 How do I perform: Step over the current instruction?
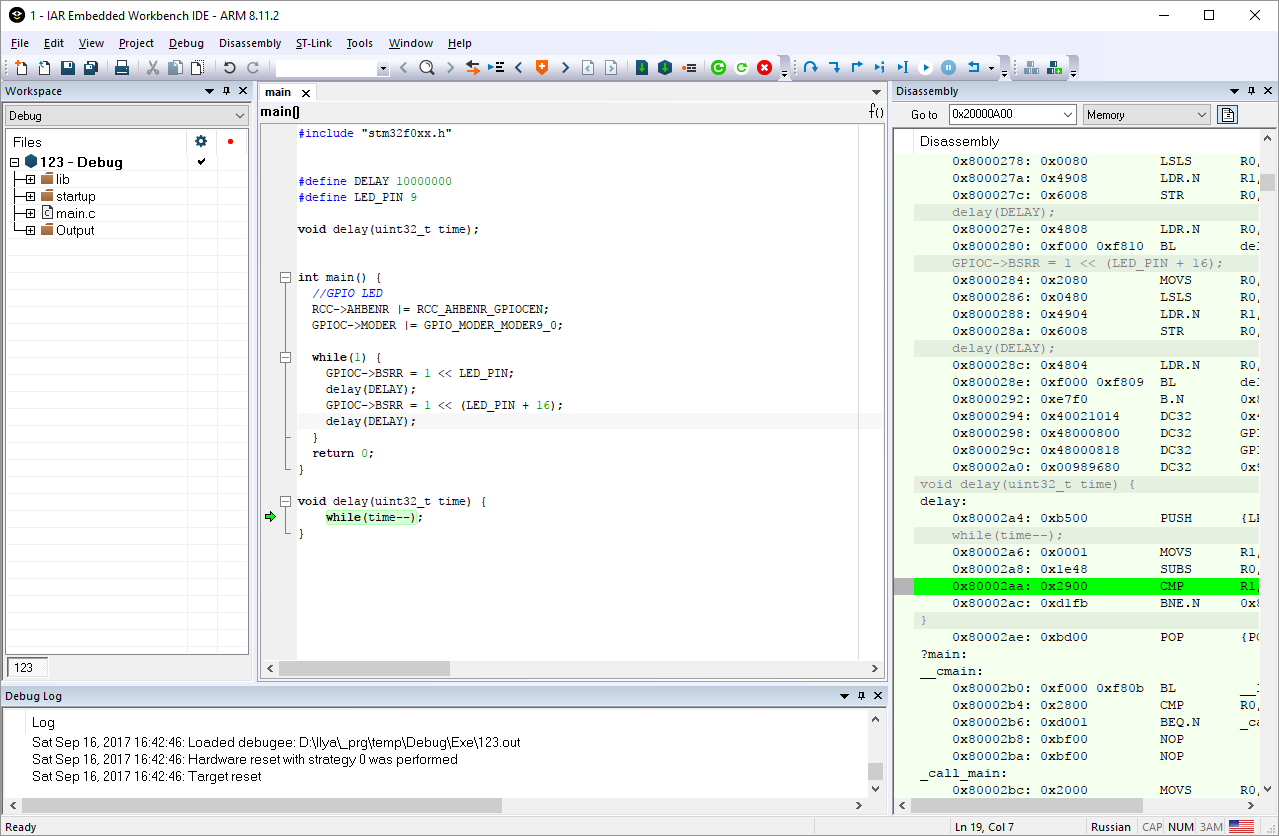(812, 67)
